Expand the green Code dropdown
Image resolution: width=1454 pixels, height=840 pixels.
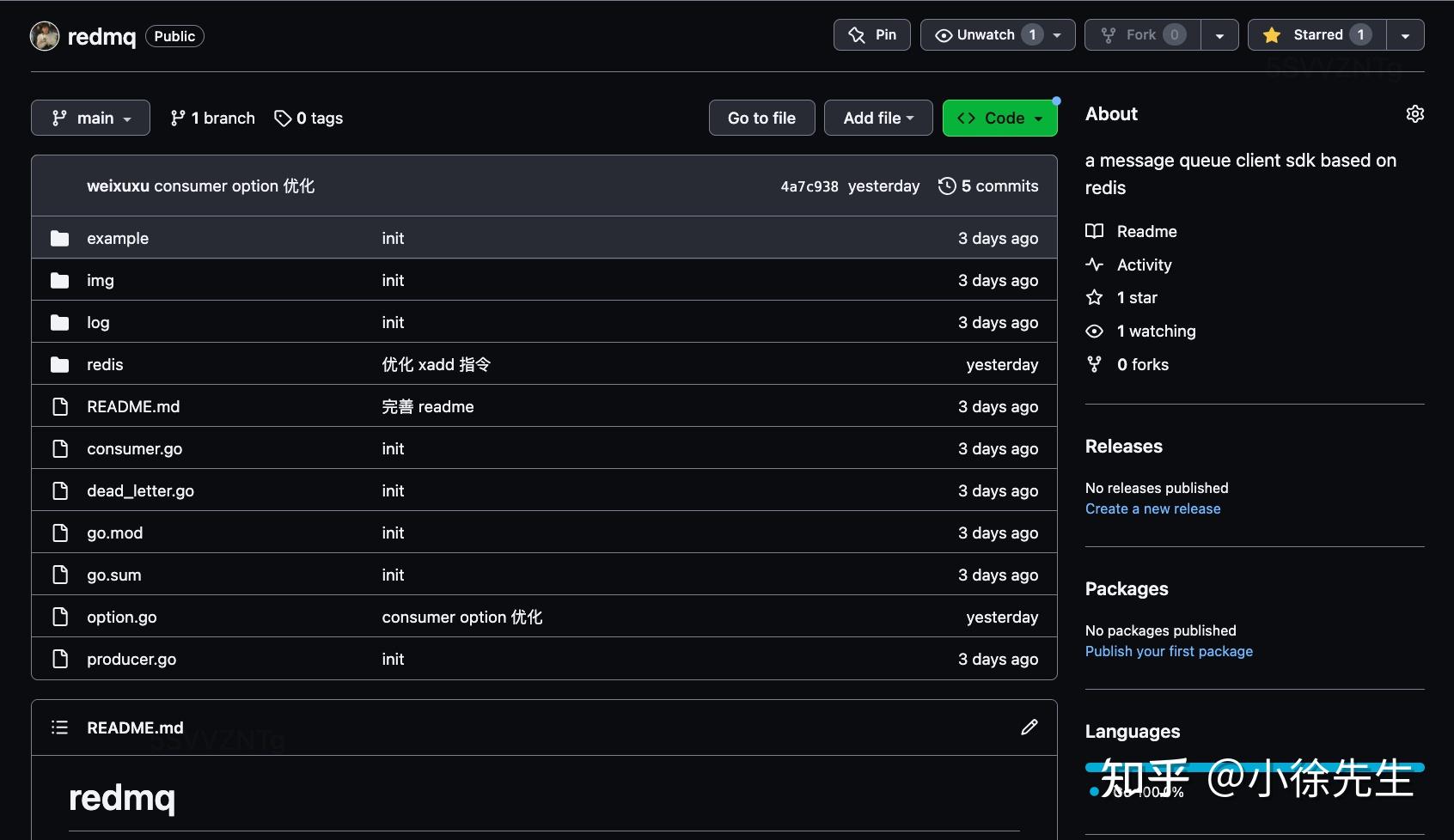point(999,119)
